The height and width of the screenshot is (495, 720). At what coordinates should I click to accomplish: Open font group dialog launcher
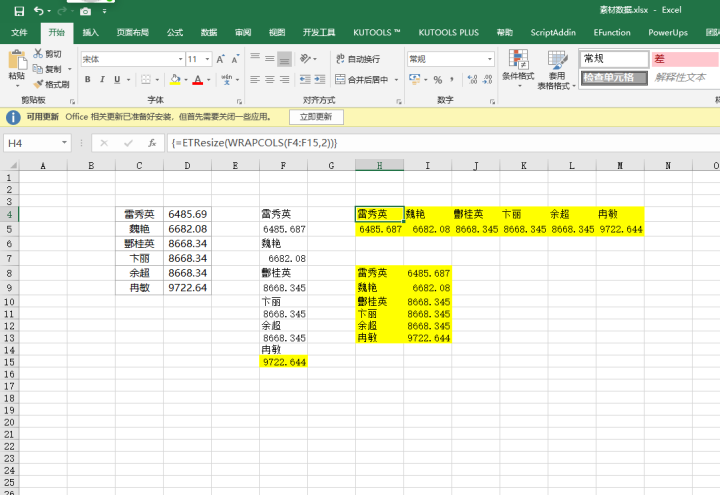pos(239,101)
